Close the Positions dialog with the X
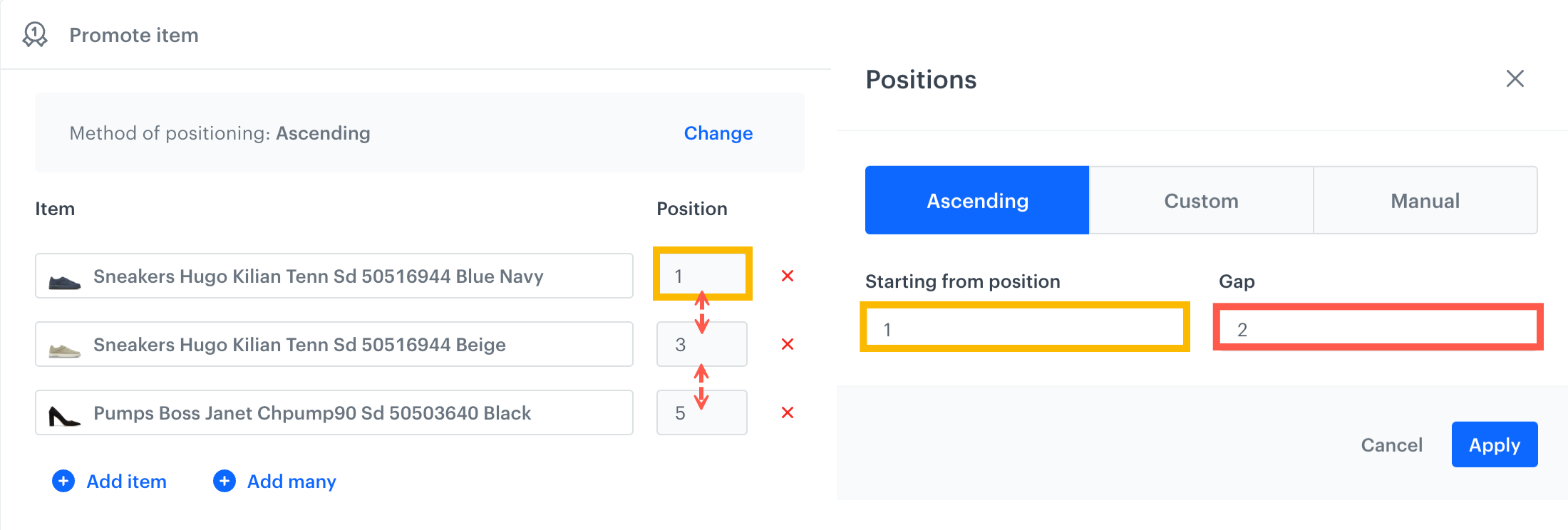 [1515, 79]
